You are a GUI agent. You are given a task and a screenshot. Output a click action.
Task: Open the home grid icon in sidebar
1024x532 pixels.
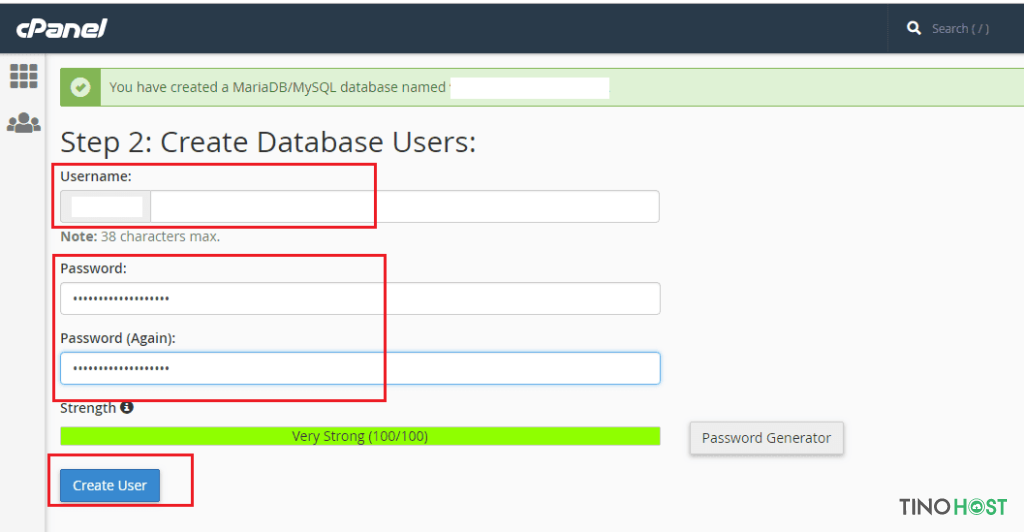click(24, 76)
